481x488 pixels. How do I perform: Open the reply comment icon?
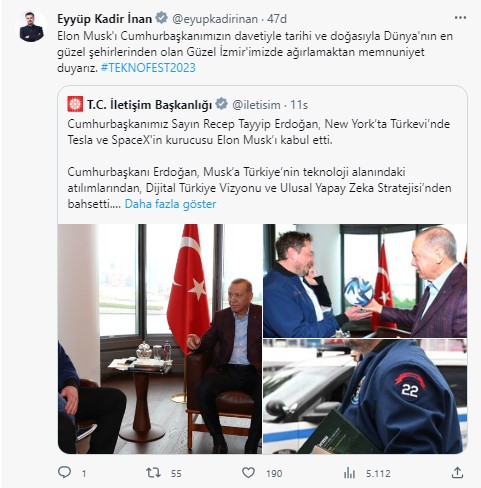tap(64, 472)
